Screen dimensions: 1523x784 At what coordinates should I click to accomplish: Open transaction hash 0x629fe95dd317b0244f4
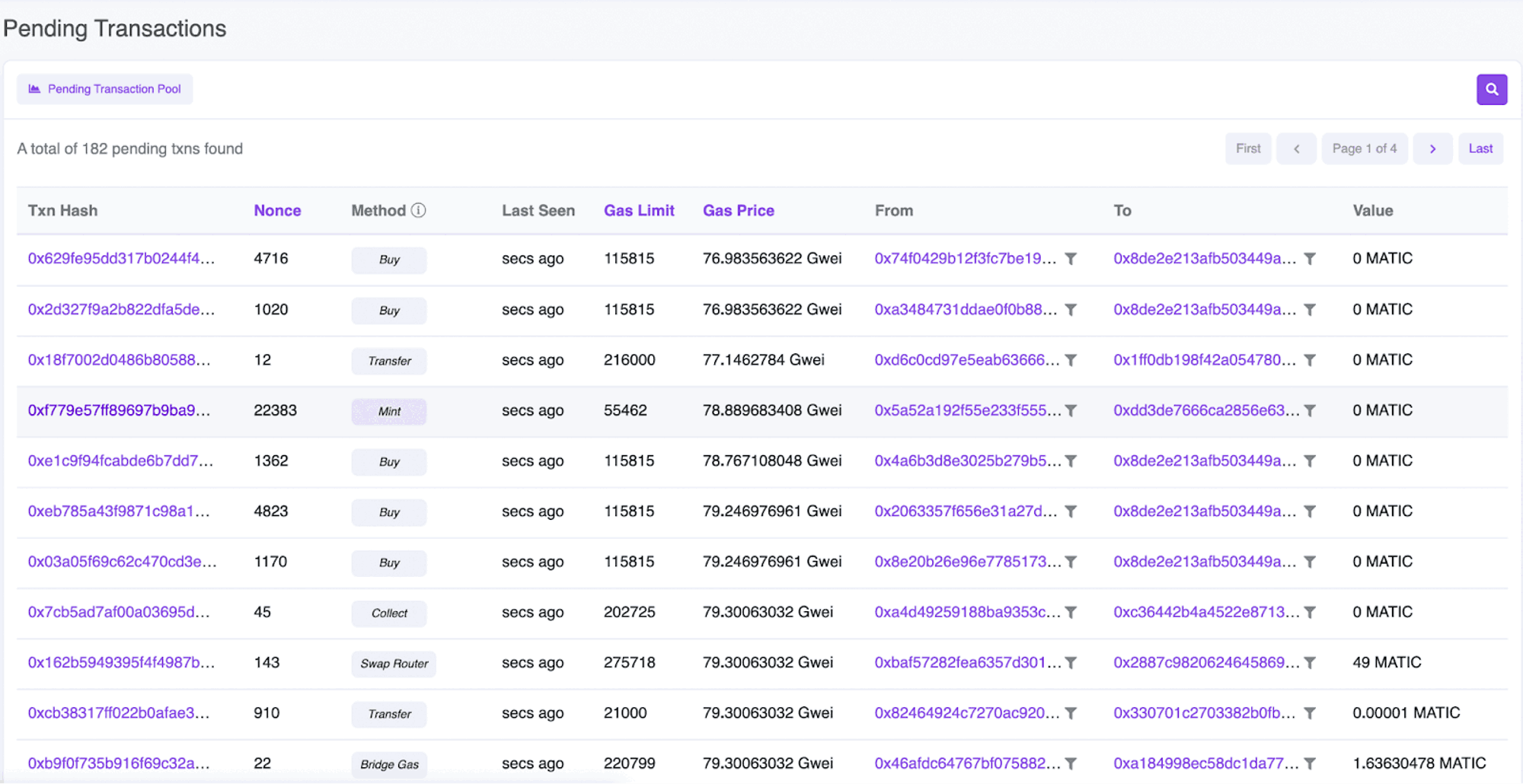(121, 259)
